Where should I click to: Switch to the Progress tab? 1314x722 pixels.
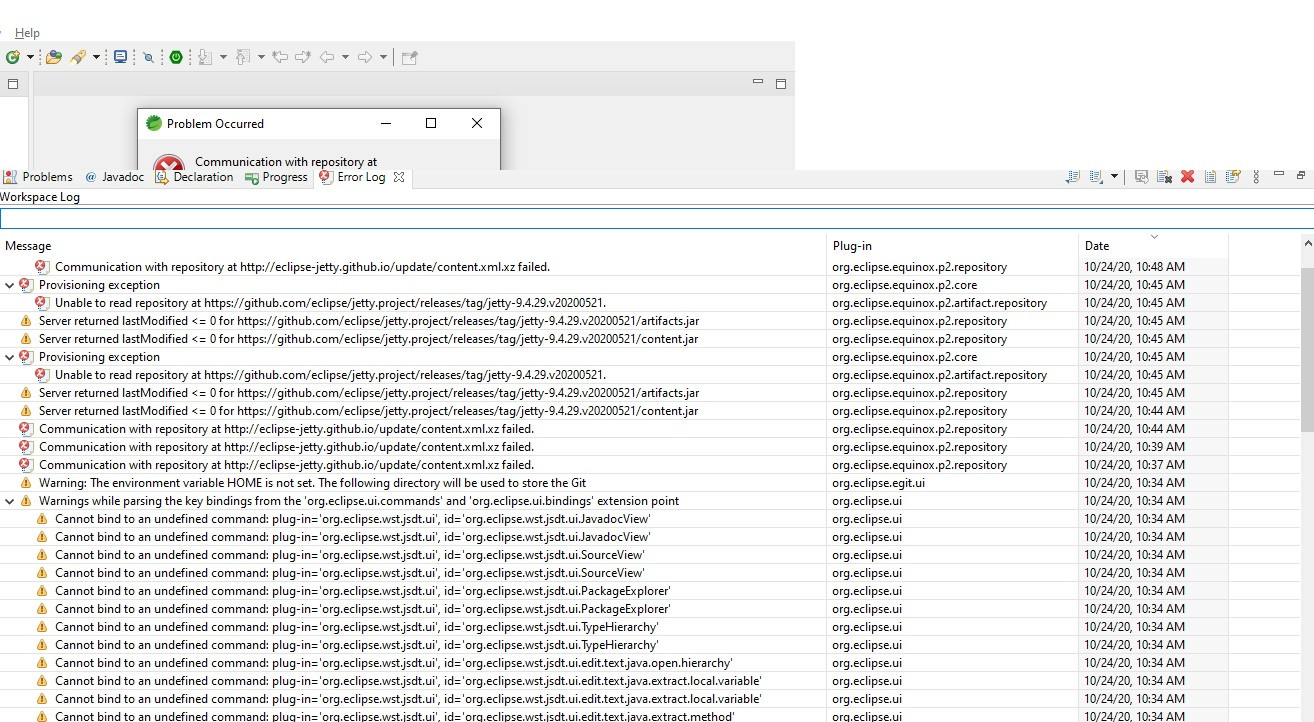click(277, 177)
